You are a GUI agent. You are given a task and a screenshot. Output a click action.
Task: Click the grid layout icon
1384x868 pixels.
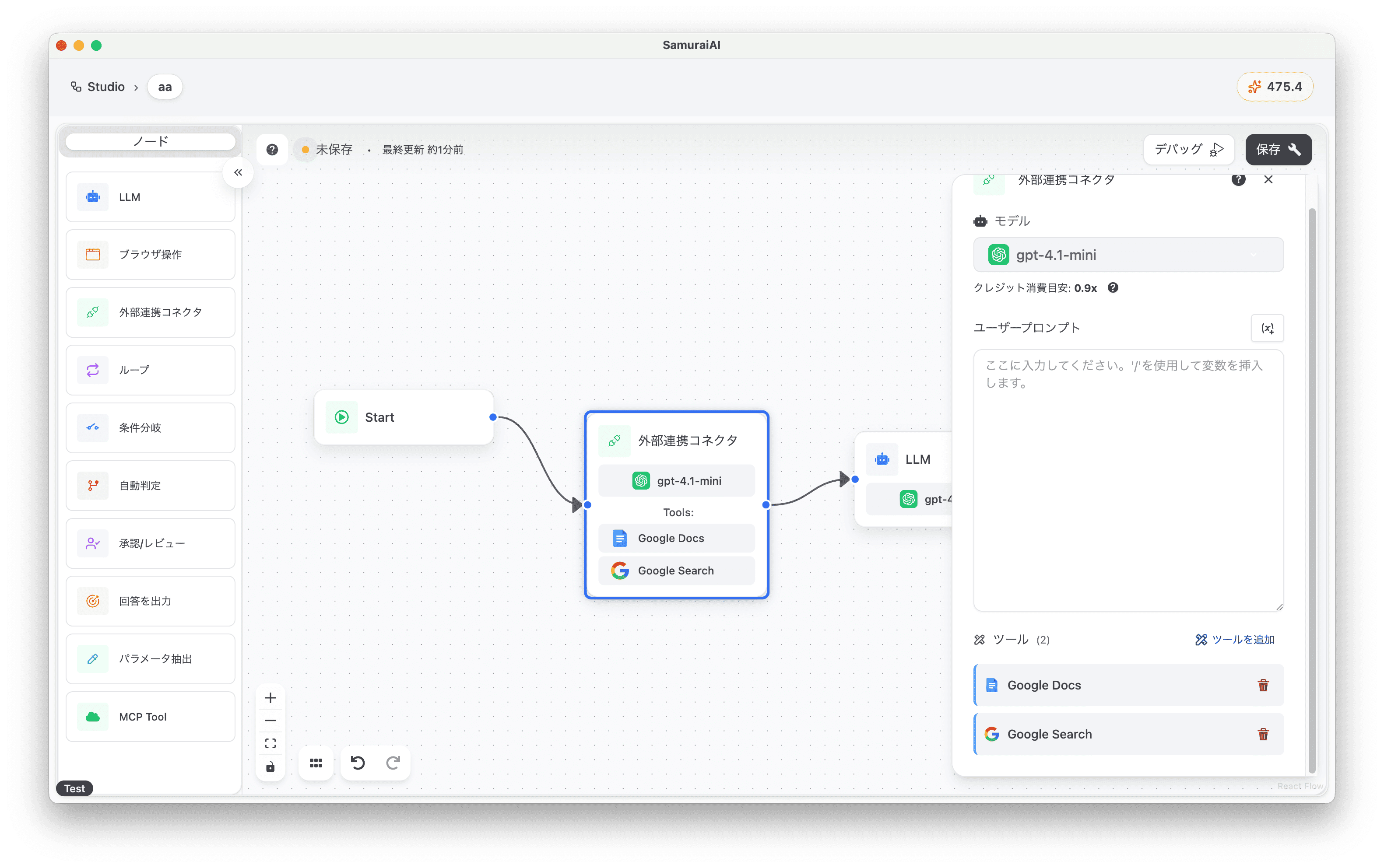(316, 763)
